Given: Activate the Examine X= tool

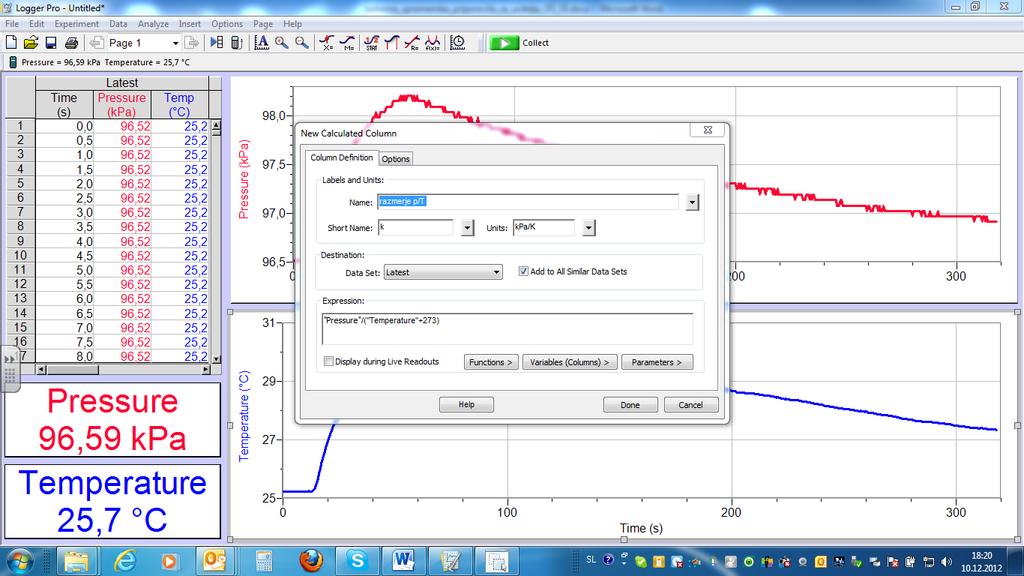Looking at the screenshot, I should [327, 42].
